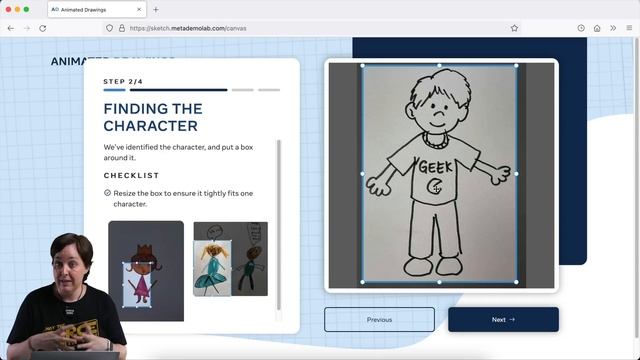Click the page vertical scrollbar
The image size is (640, 360).
pos(637,188)
